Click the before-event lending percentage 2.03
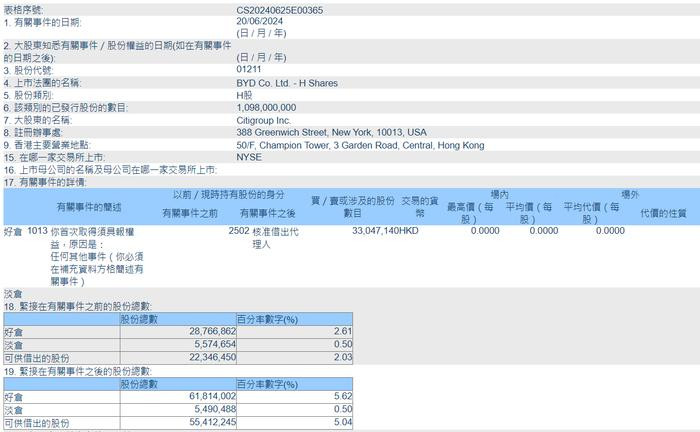 coord(343,357)
